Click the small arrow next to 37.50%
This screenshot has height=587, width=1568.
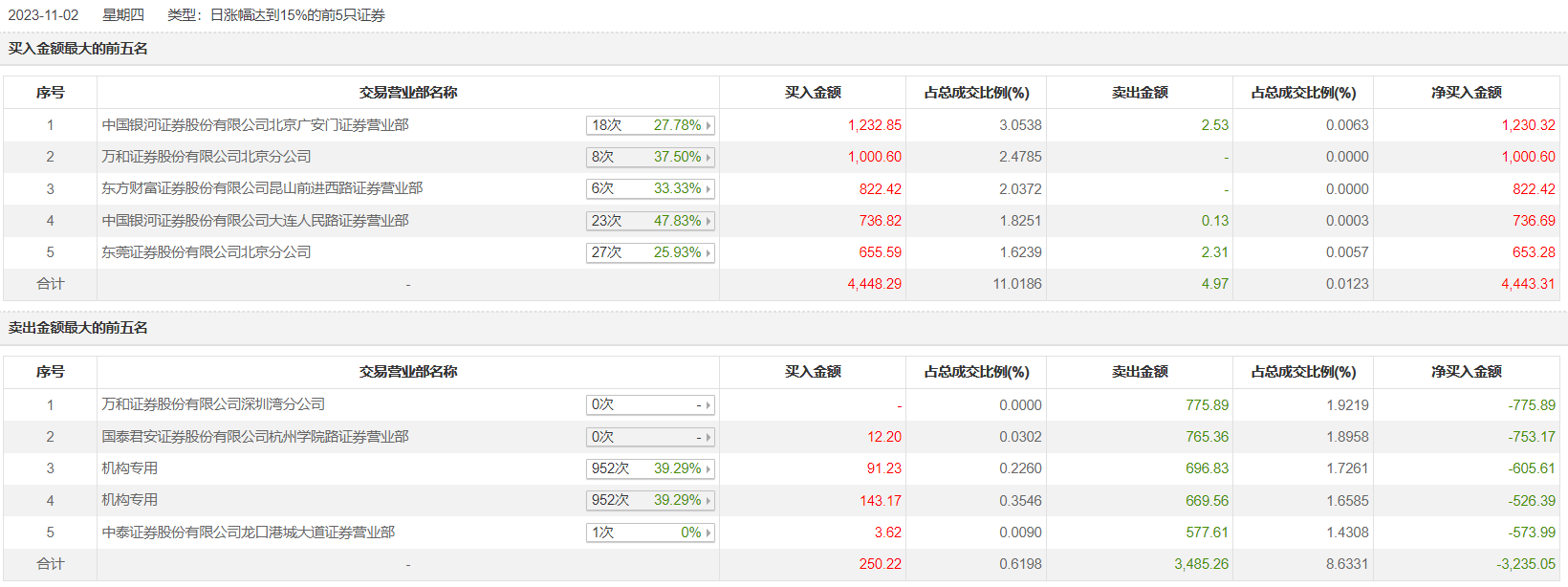pos(708,157)
